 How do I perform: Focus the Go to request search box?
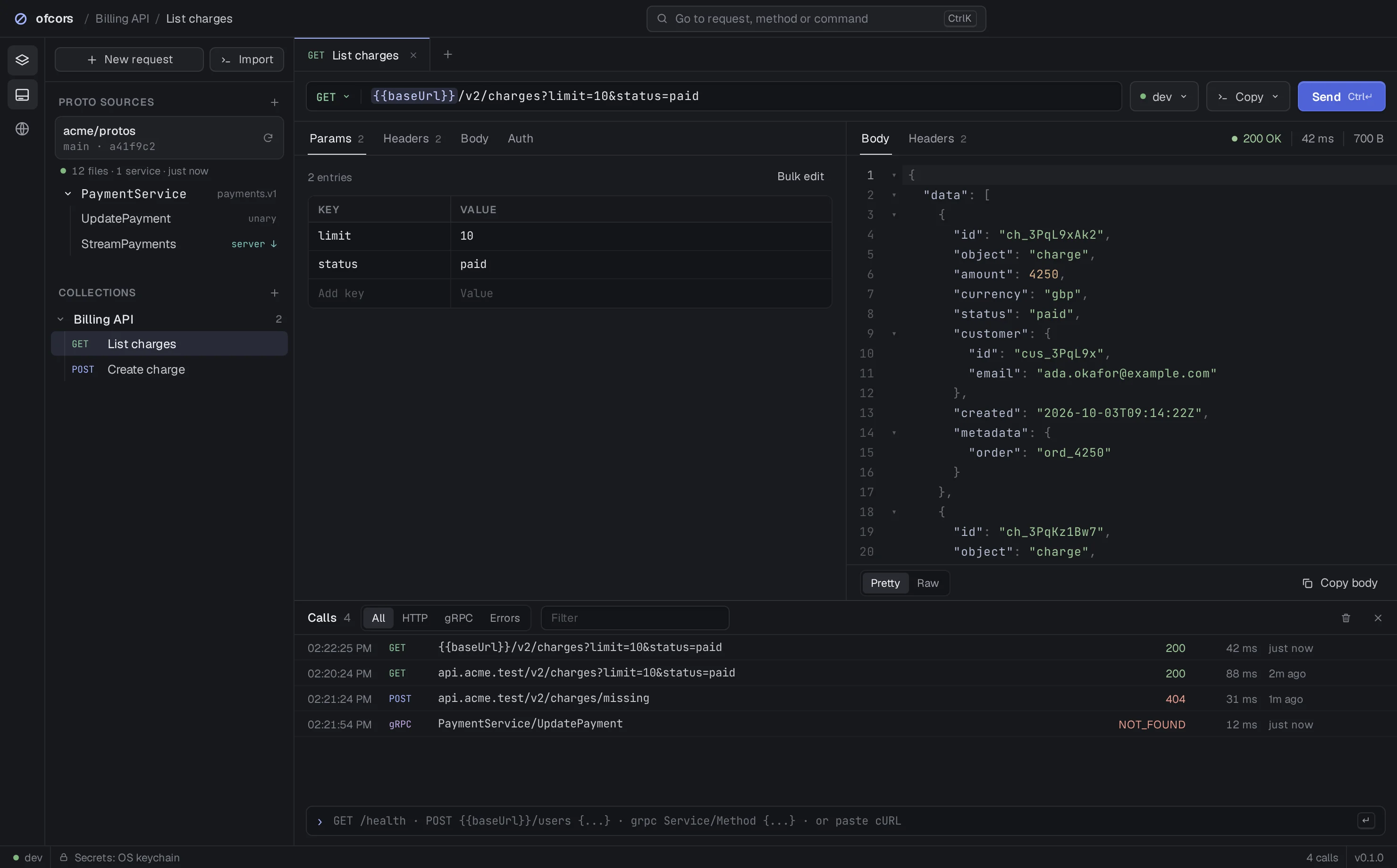coord(816,18)
